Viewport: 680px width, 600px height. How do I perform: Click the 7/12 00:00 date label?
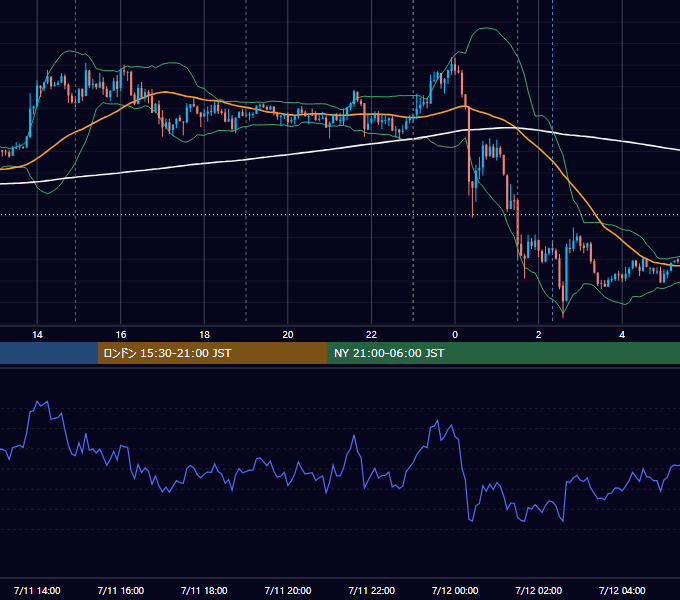(455, 590)
